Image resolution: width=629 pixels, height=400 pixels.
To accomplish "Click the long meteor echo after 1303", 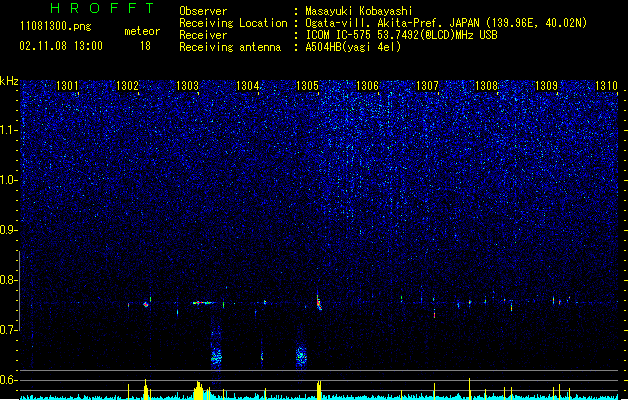I will tap(203, 303).
